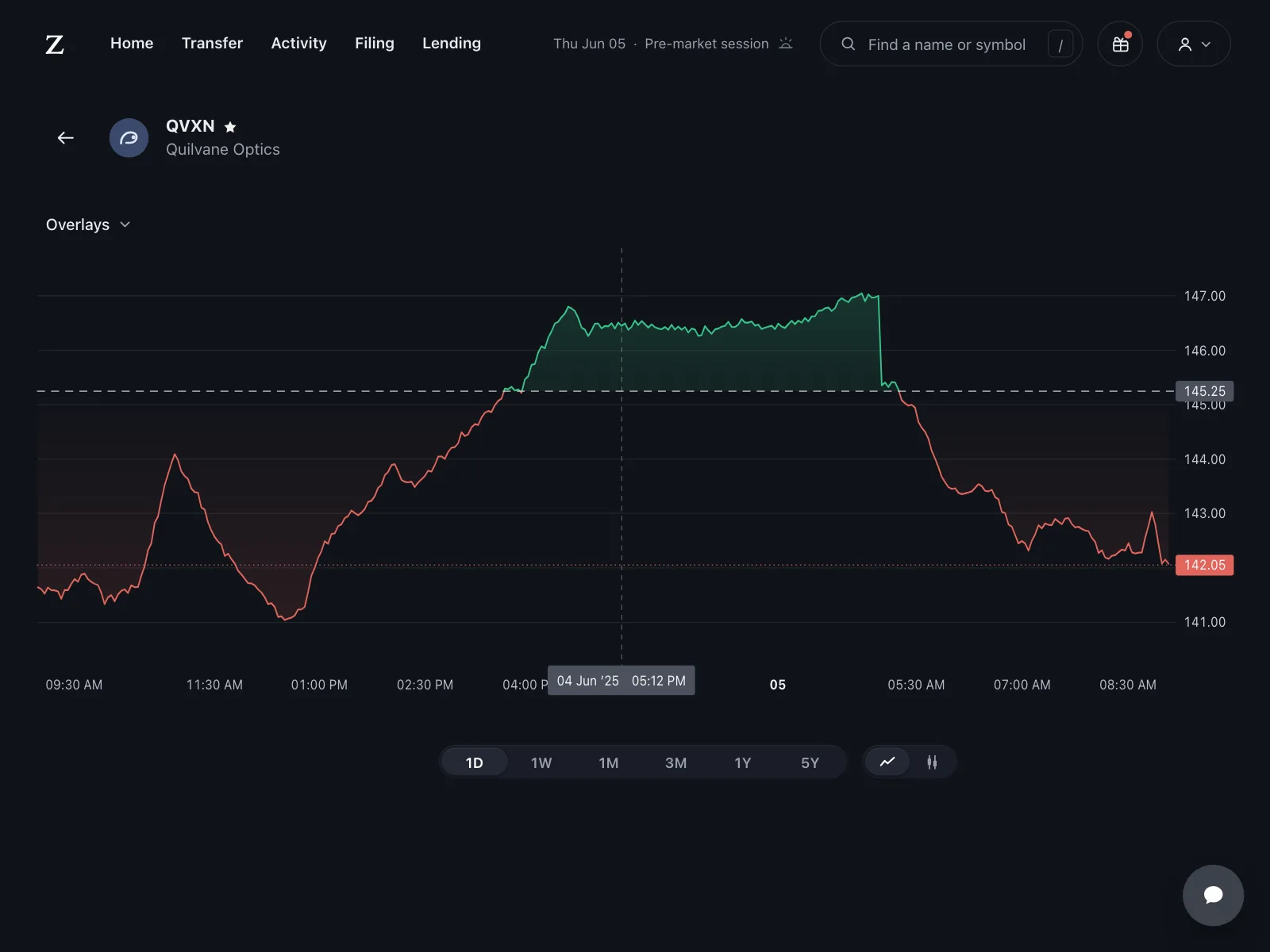Click the 143.00 price axis label
The image size is (1270, 952).
tap(1205, 513)
